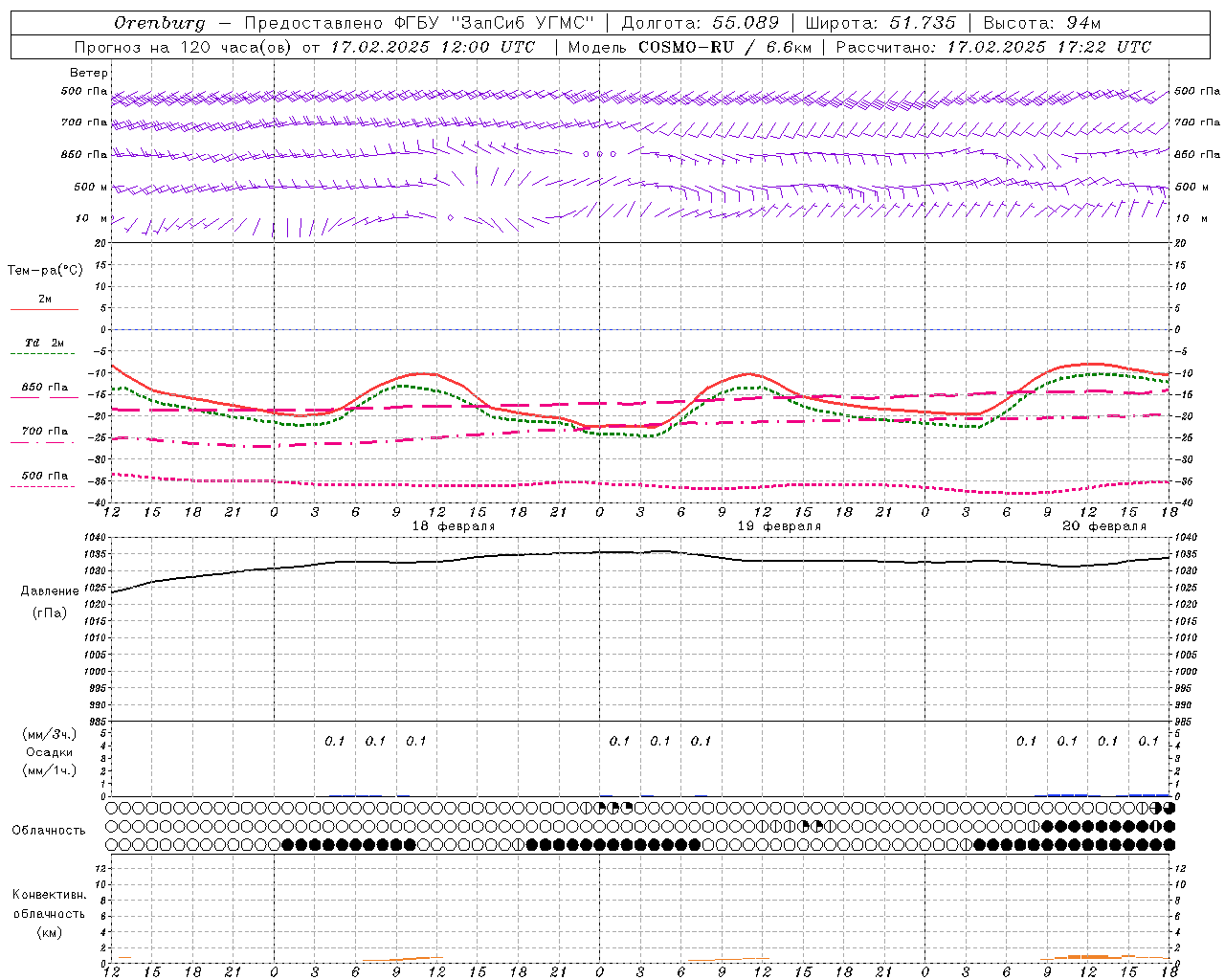Click the Долгота: 55.089 longitude value
Viewport: 1225px width, 980px height.
click(x=701, y=23)
